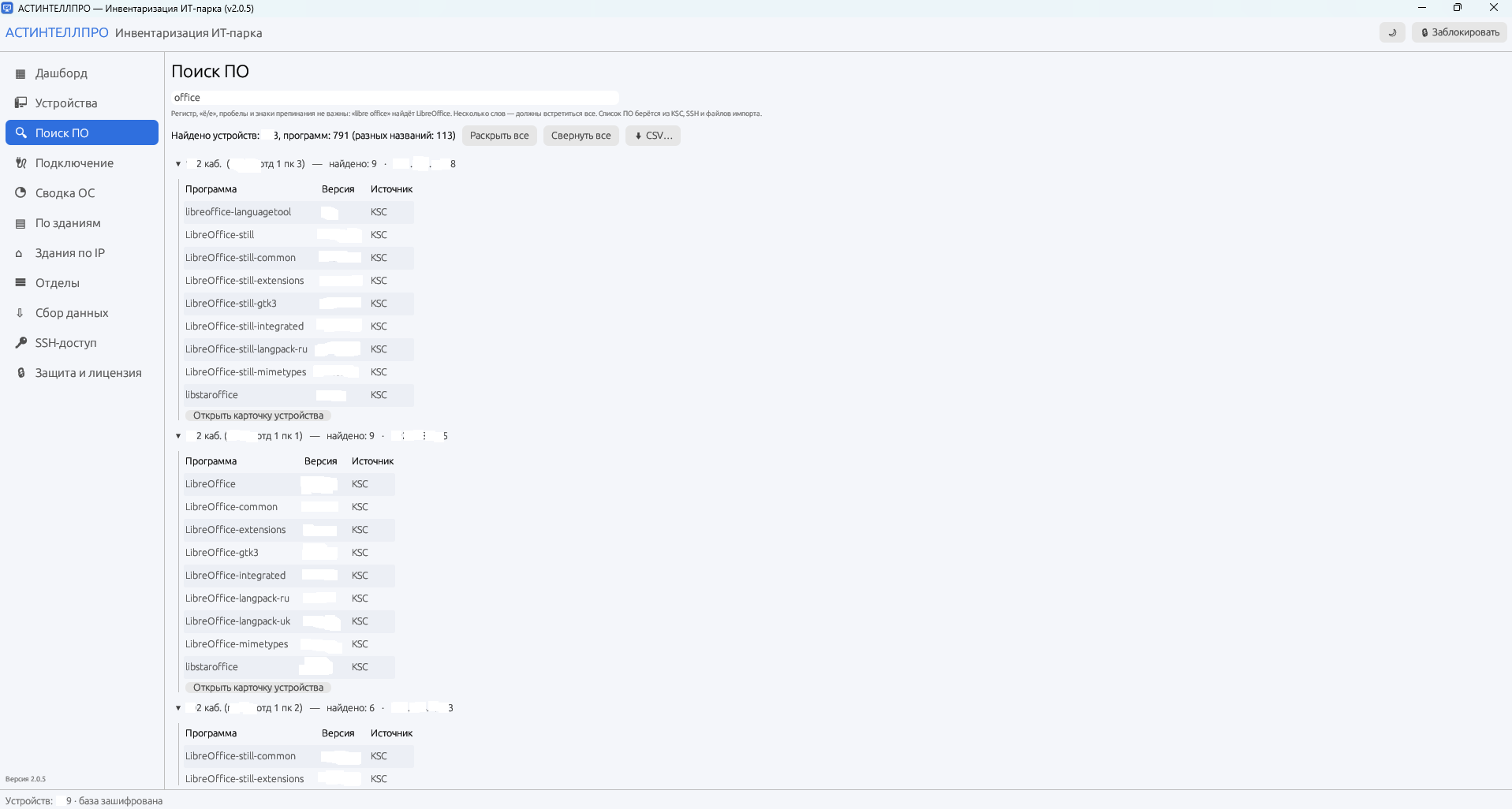1512x809 pixels.
Task: Open the Дашборд sidebar icon
Action: (21, 73)
